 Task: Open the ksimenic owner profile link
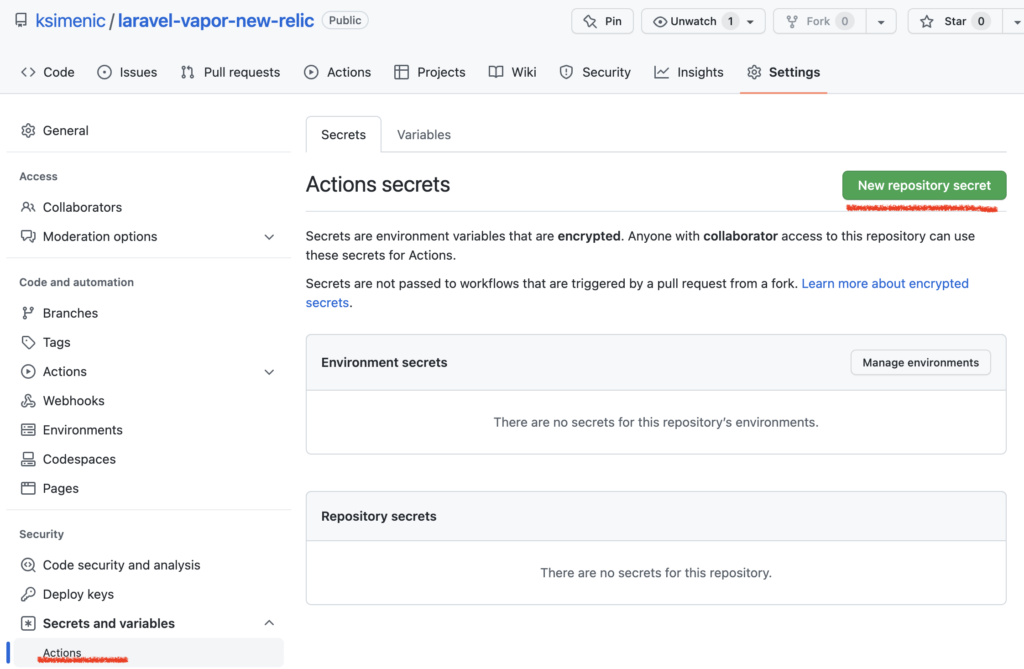pos(70,20)
